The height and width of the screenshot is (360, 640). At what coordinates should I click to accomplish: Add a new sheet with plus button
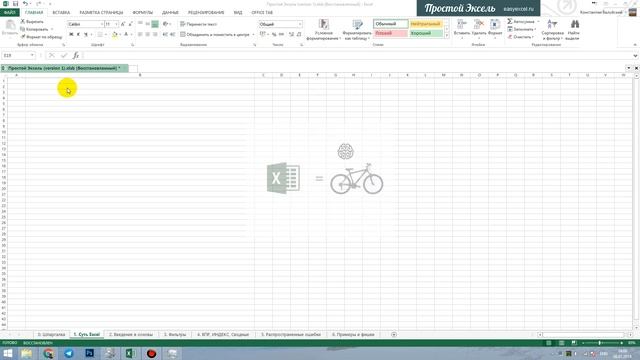pyautogui.click(x=393, y=335)
